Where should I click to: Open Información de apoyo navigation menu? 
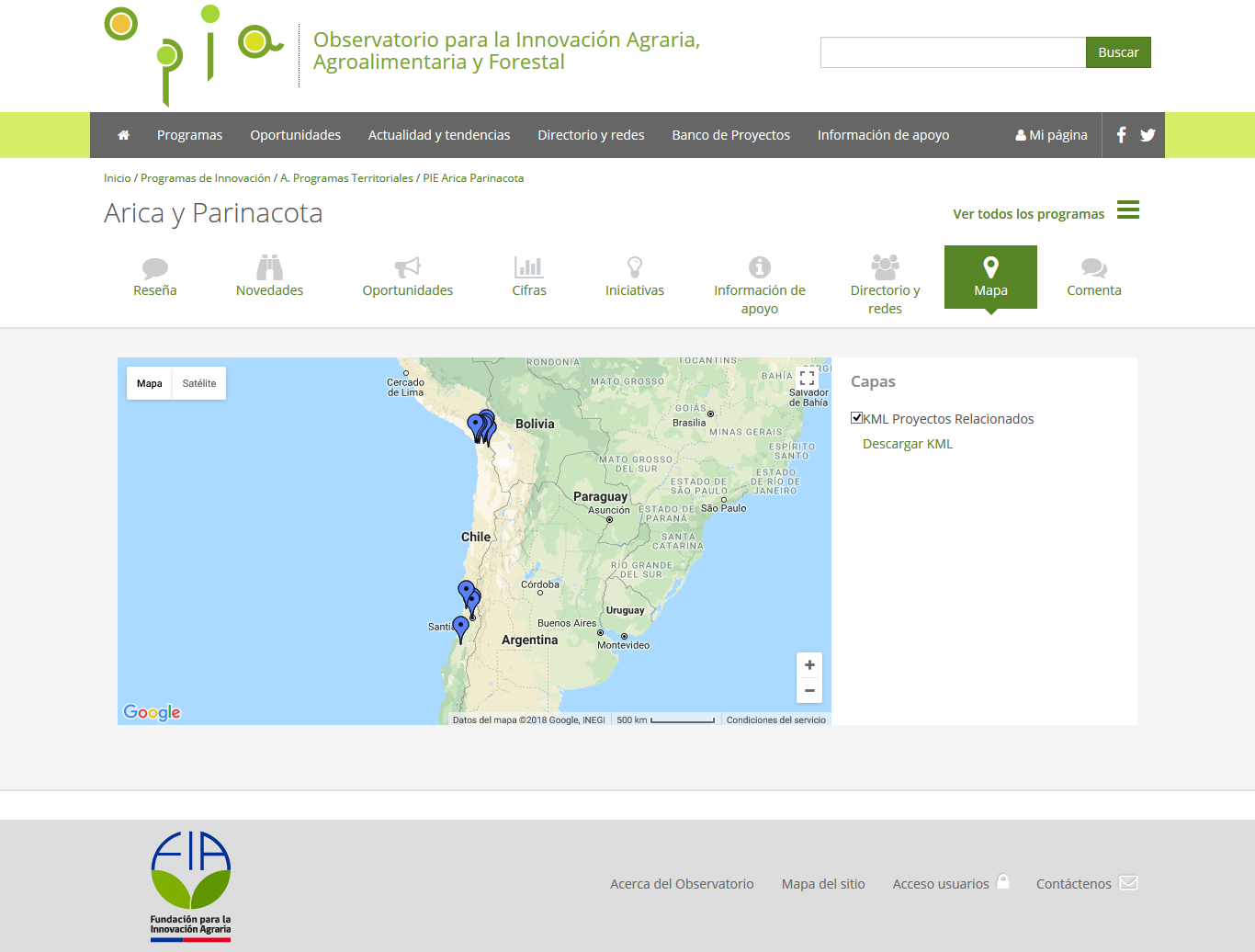point(883,135)
